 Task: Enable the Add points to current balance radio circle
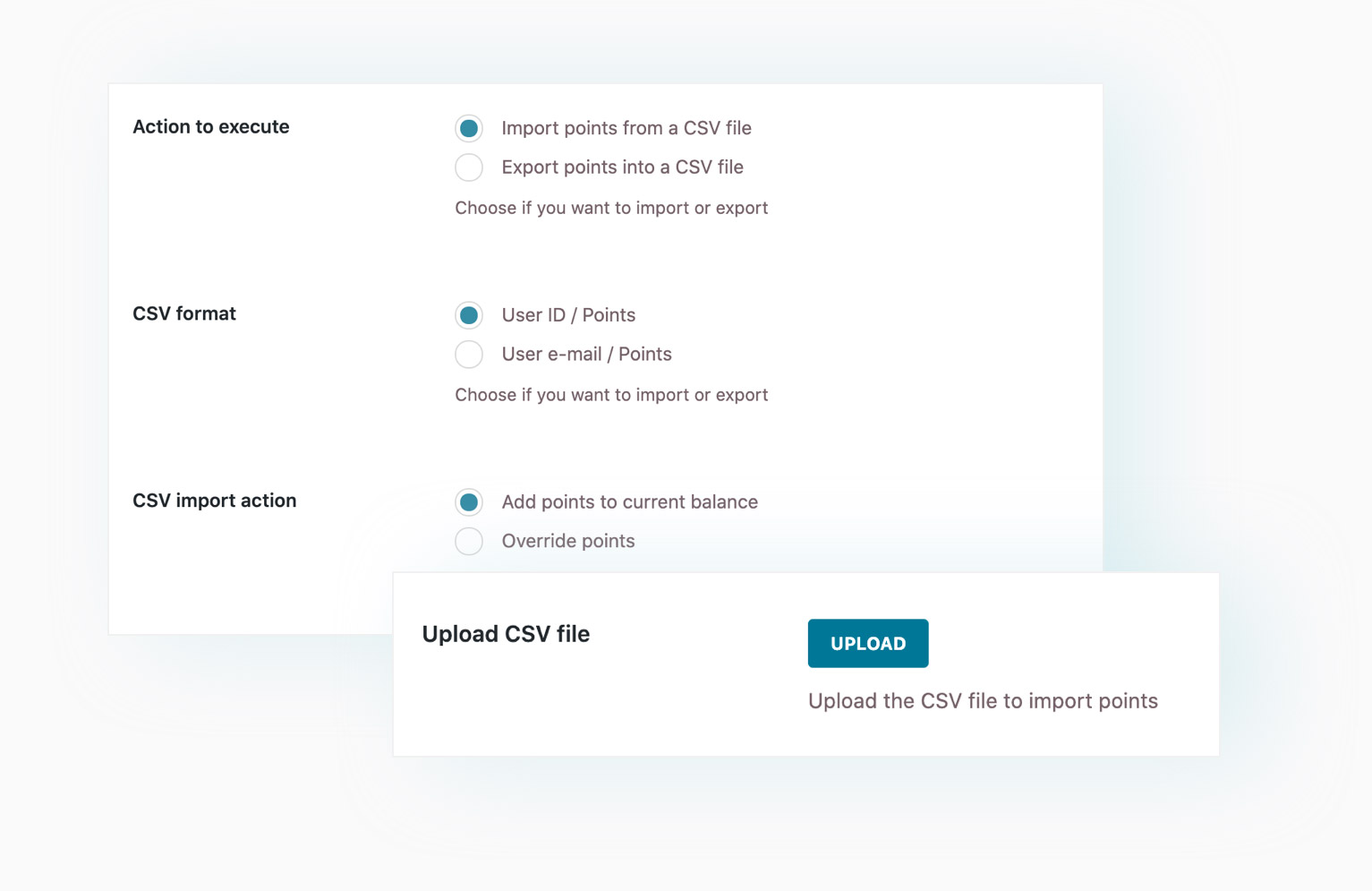click(x=469, y=502)
